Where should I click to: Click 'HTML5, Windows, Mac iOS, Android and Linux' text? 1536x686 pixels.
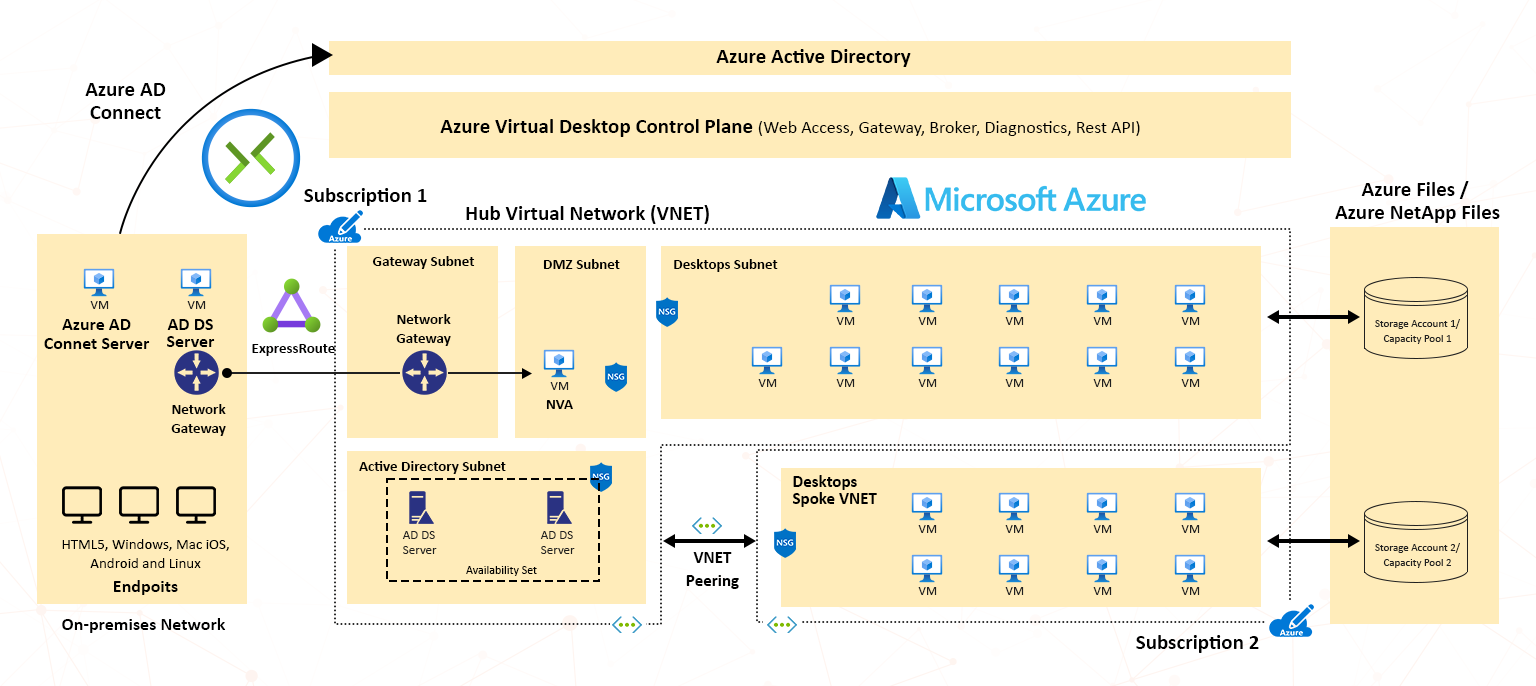(145, 554)
